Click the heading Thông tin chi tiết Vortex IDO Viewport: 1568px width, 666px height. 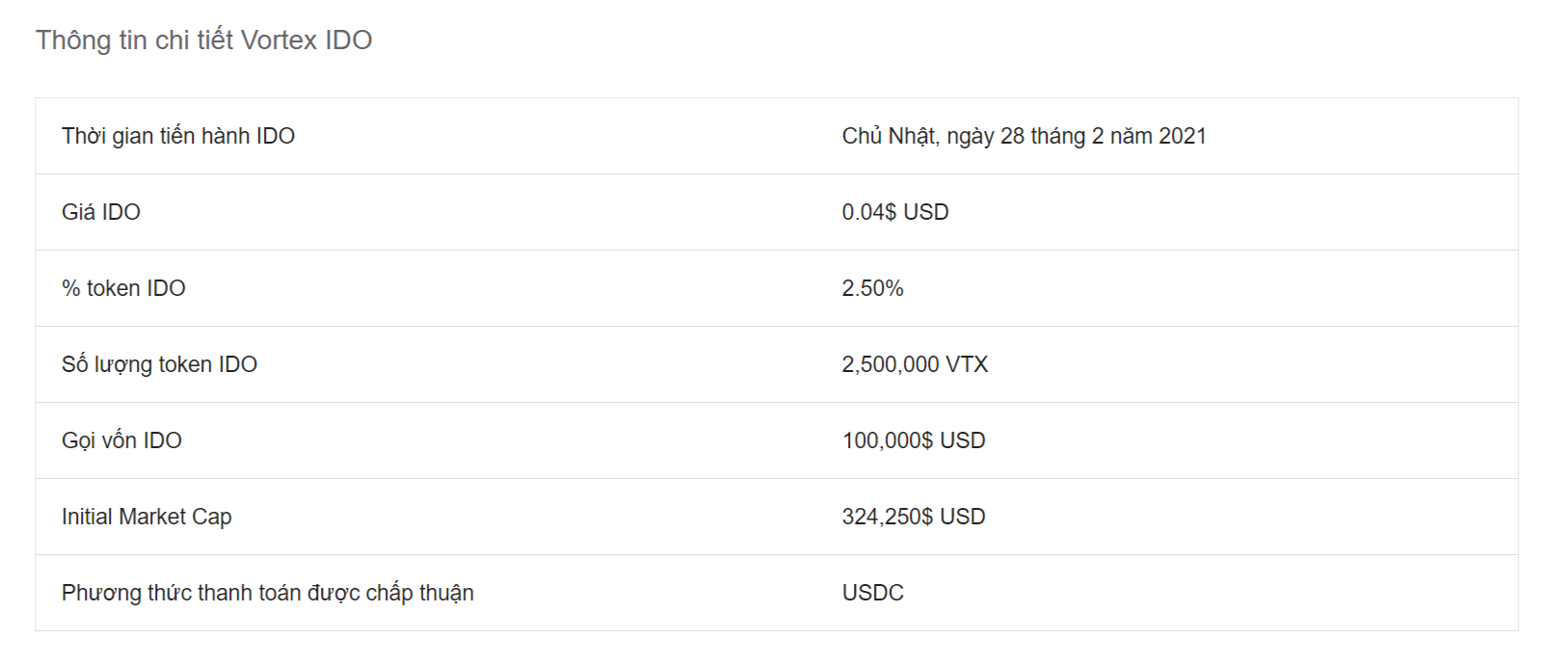tap(203, 40)
